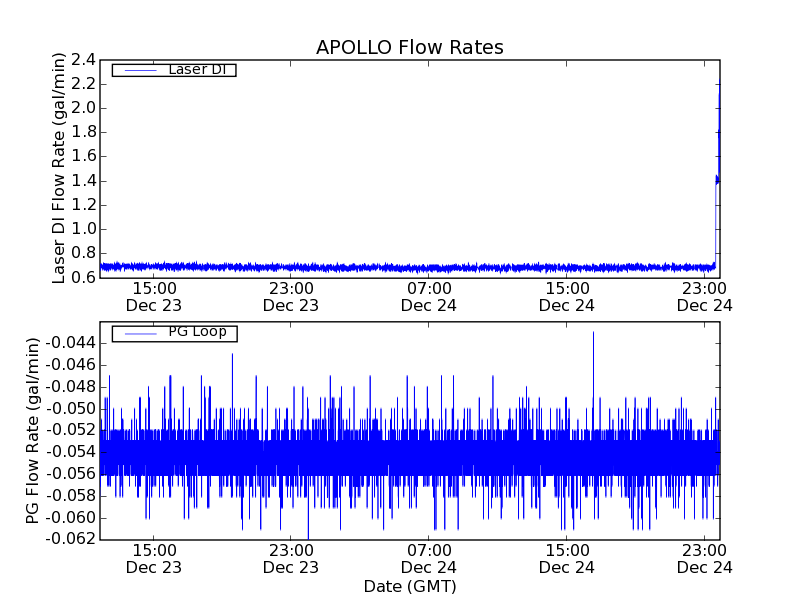The width and height of the screenshot is (800, 600).
Task: Select the PG Loop legend label
Action: (197, 332)
